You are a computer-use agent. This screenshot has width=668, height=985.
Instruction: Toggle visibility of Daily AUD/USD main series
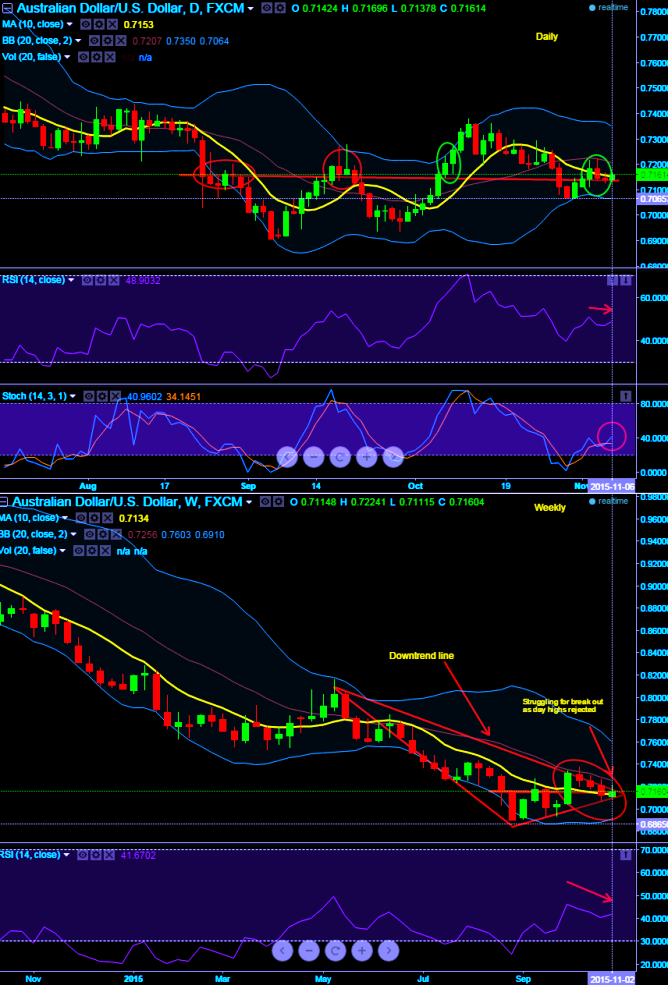[x=266, y=8]
